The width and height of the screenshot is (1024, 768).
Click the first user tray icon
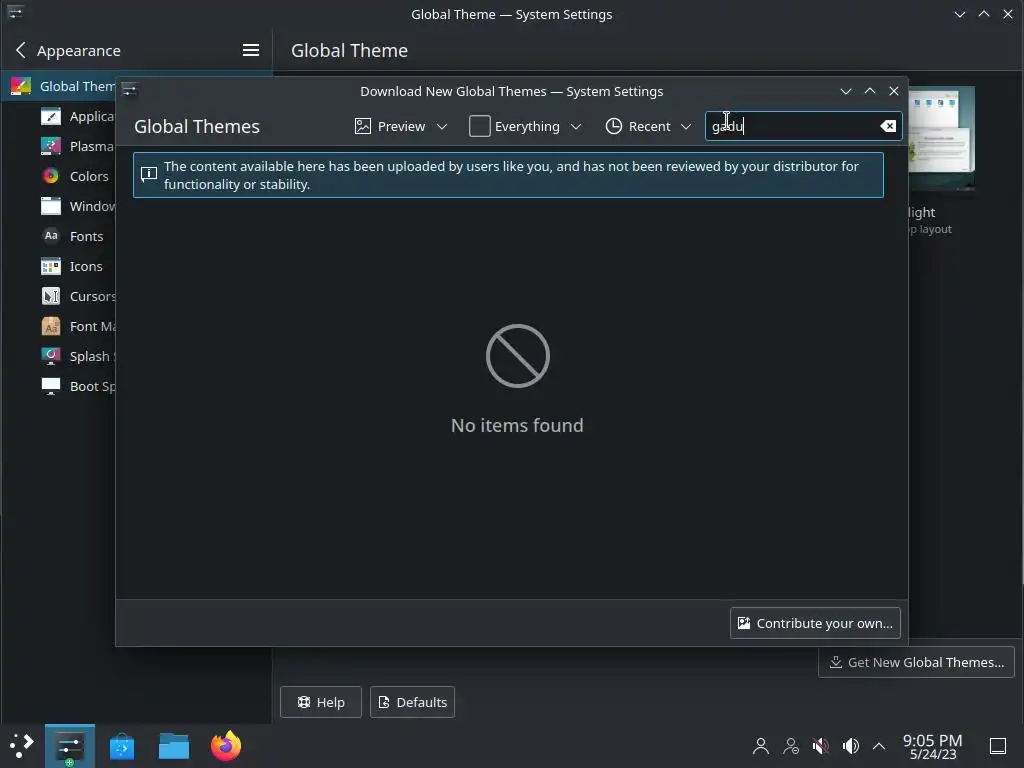761,746
